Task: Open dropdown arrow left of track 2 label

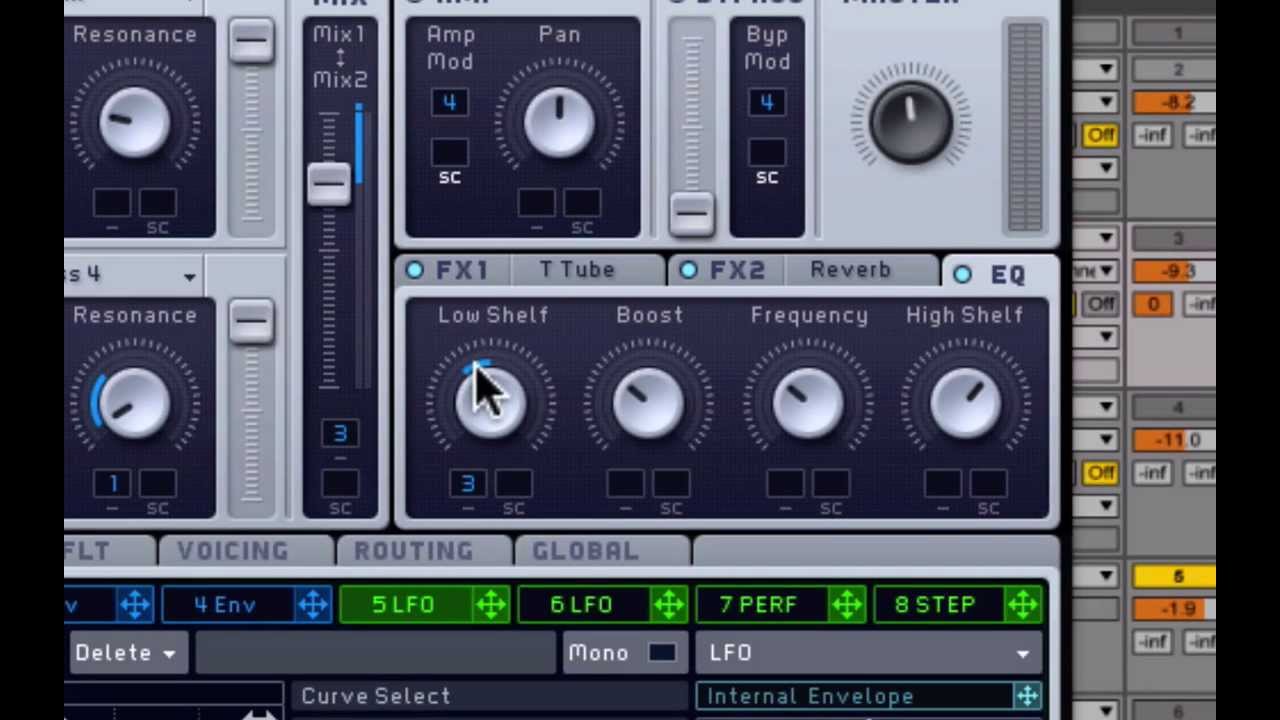Action: 1106,69
